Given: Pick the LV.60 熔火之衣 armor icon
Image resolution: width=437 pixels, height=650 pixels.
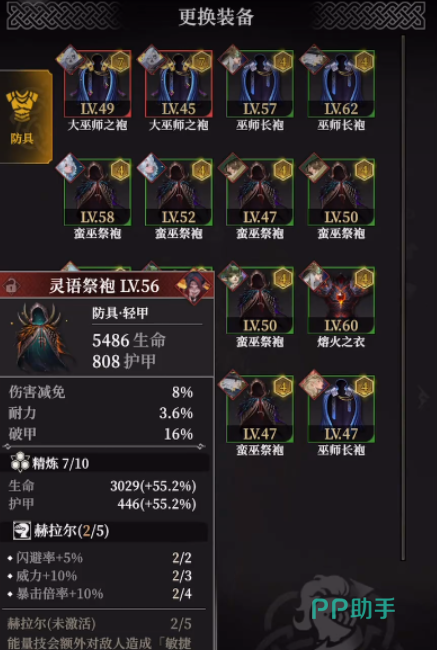Looking at the screenshot, I should pos(341,301).
